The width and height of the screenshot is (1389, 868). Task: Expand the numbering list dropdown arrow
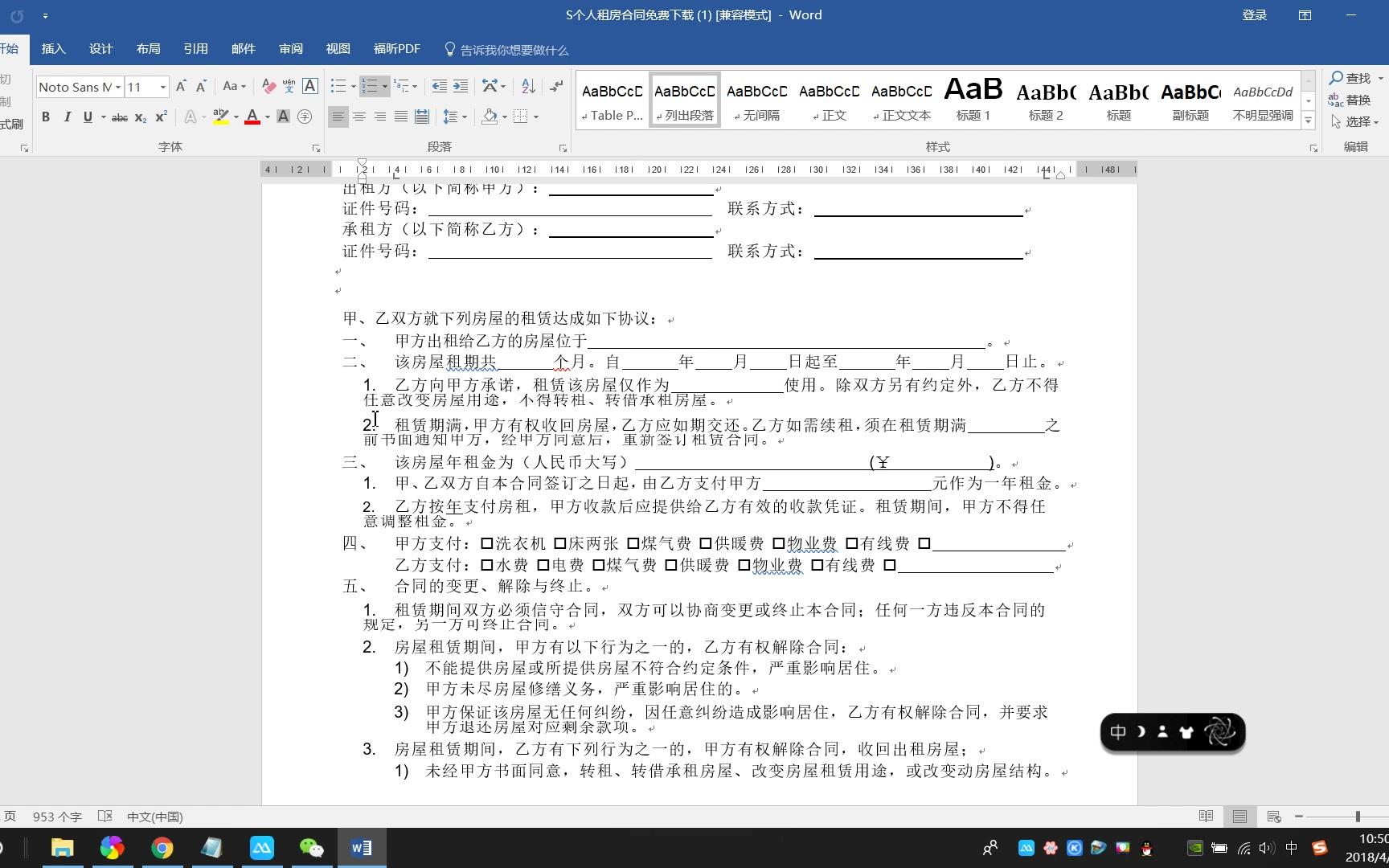385,87
